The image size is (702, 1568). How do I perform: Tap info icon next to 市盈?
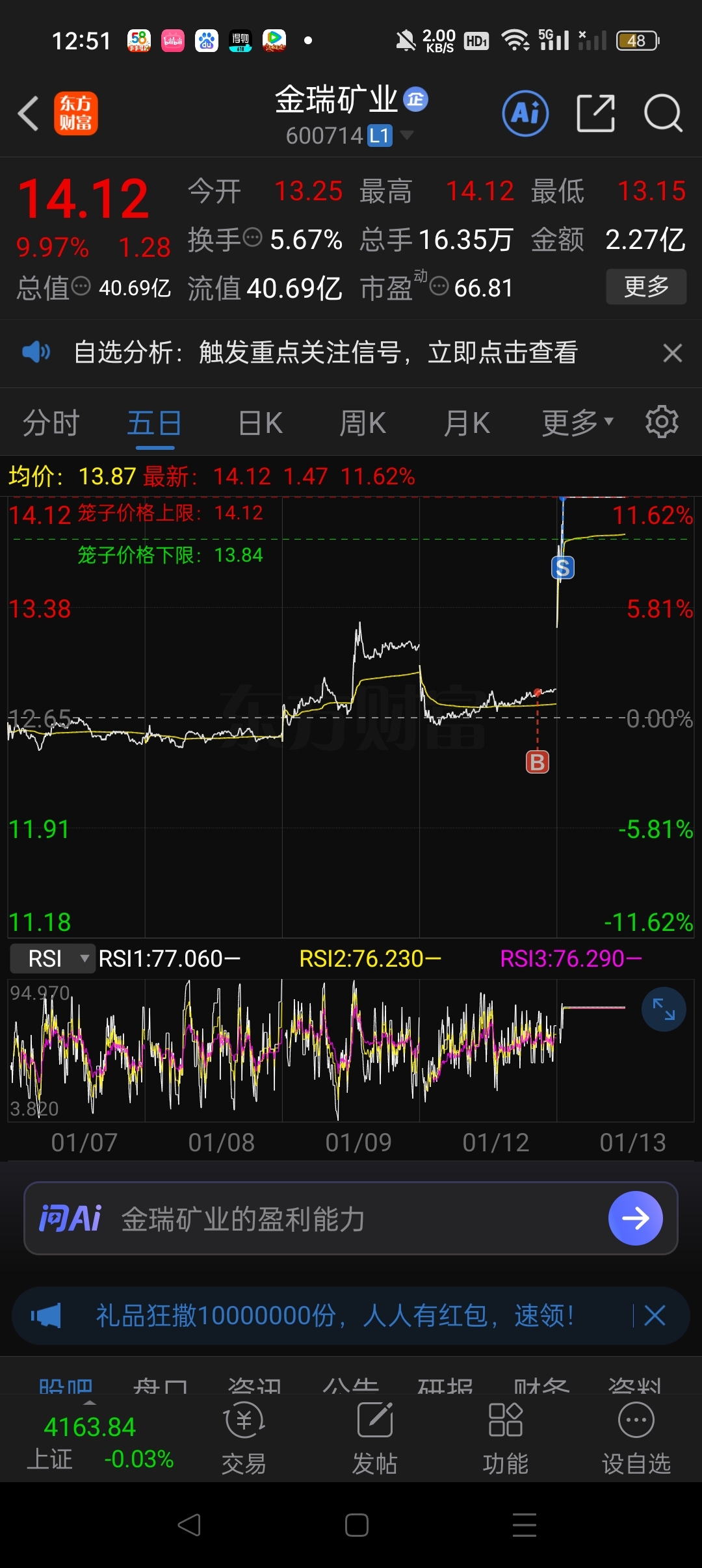point(439,285)
